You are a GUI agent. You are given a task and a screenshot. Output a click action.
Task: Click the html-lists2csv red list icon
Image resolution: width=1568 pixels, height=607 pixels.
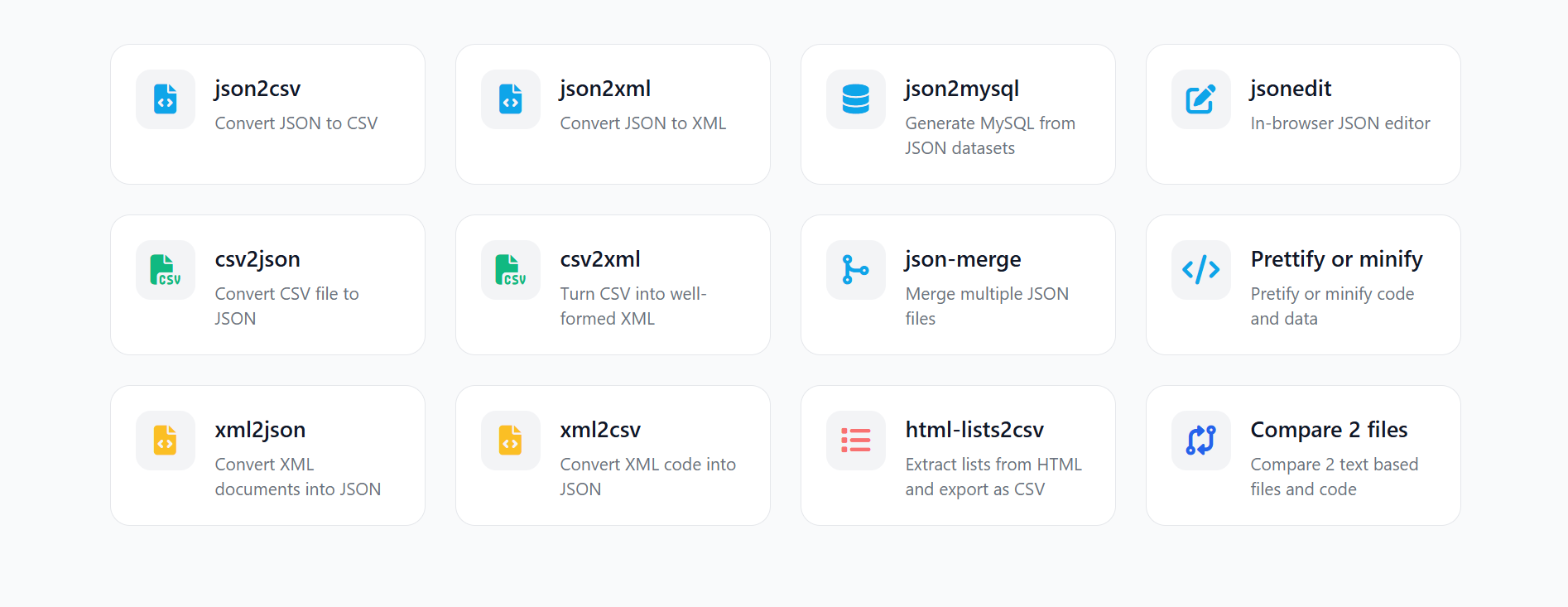pyautogui.click(x=856, y=441)
